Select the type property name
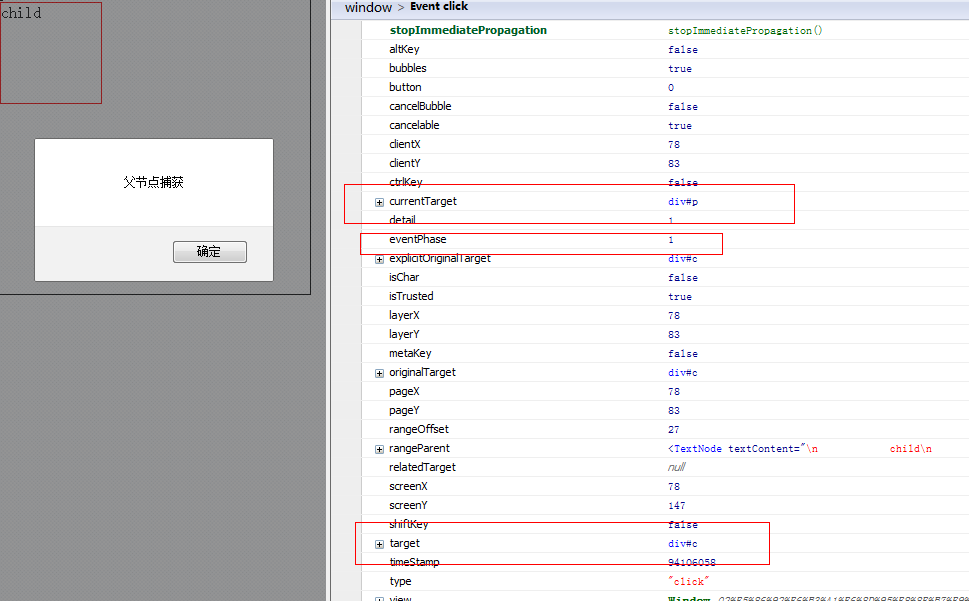 coord(400,581)
